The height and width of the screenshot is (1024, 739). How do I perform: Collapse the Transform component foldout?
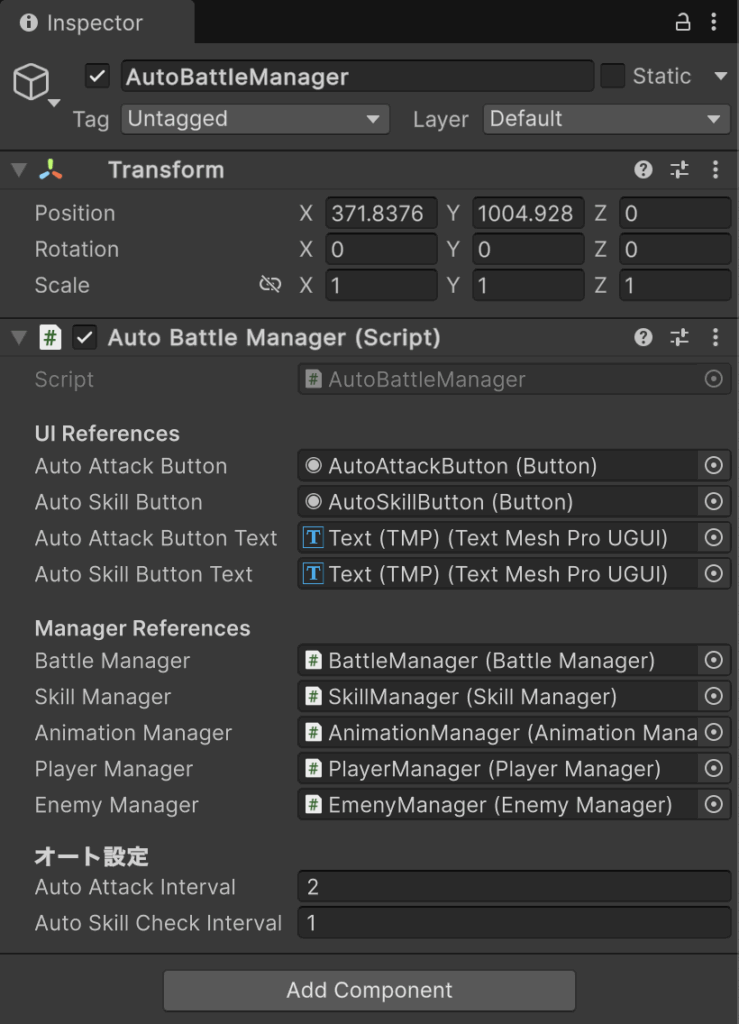[19, 170]
